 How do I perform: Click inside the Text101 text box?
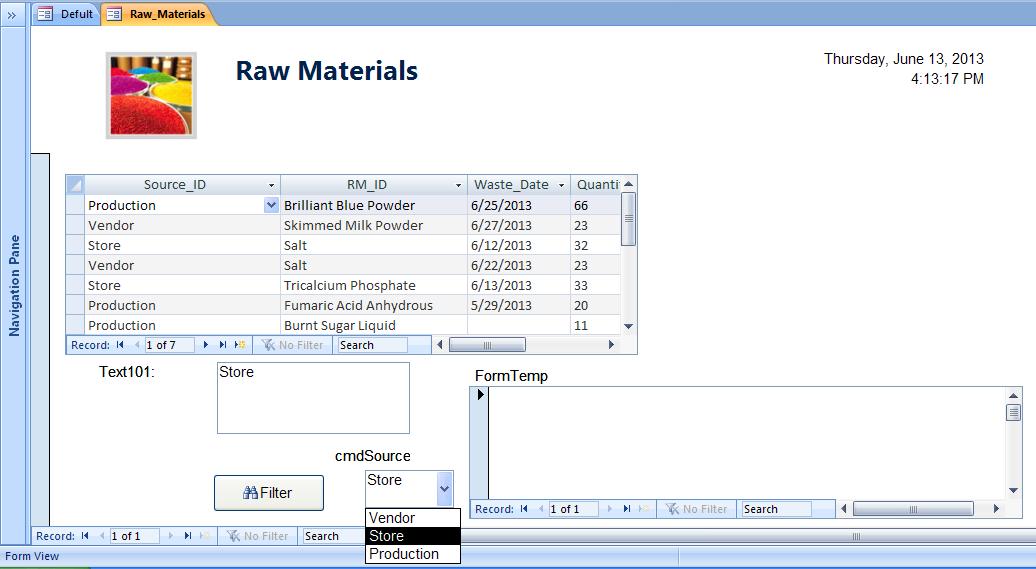tap(312, 398)
